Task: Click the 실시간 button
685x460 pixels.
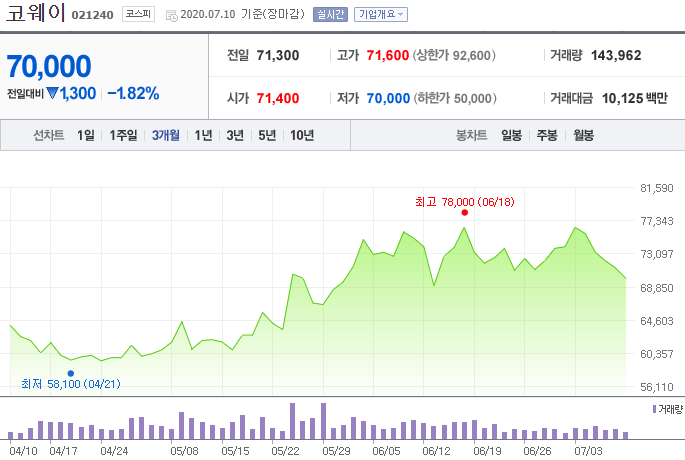Action: pyautogui.click(x=330, y=14)
